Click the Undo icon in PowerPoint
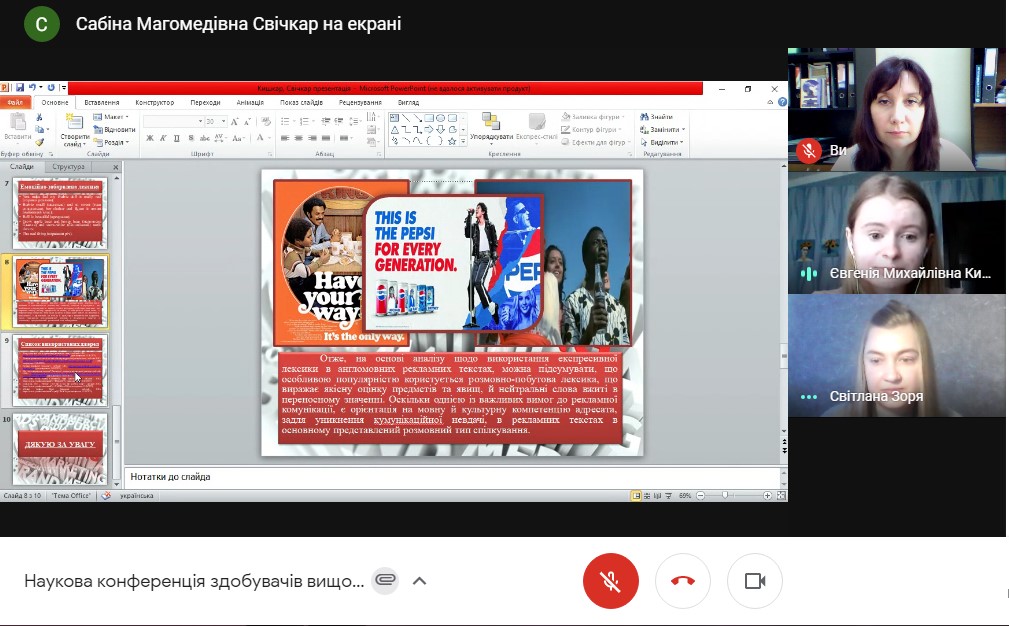Image resolution: width=1009 pixels, height=626 pixels. 32,87
